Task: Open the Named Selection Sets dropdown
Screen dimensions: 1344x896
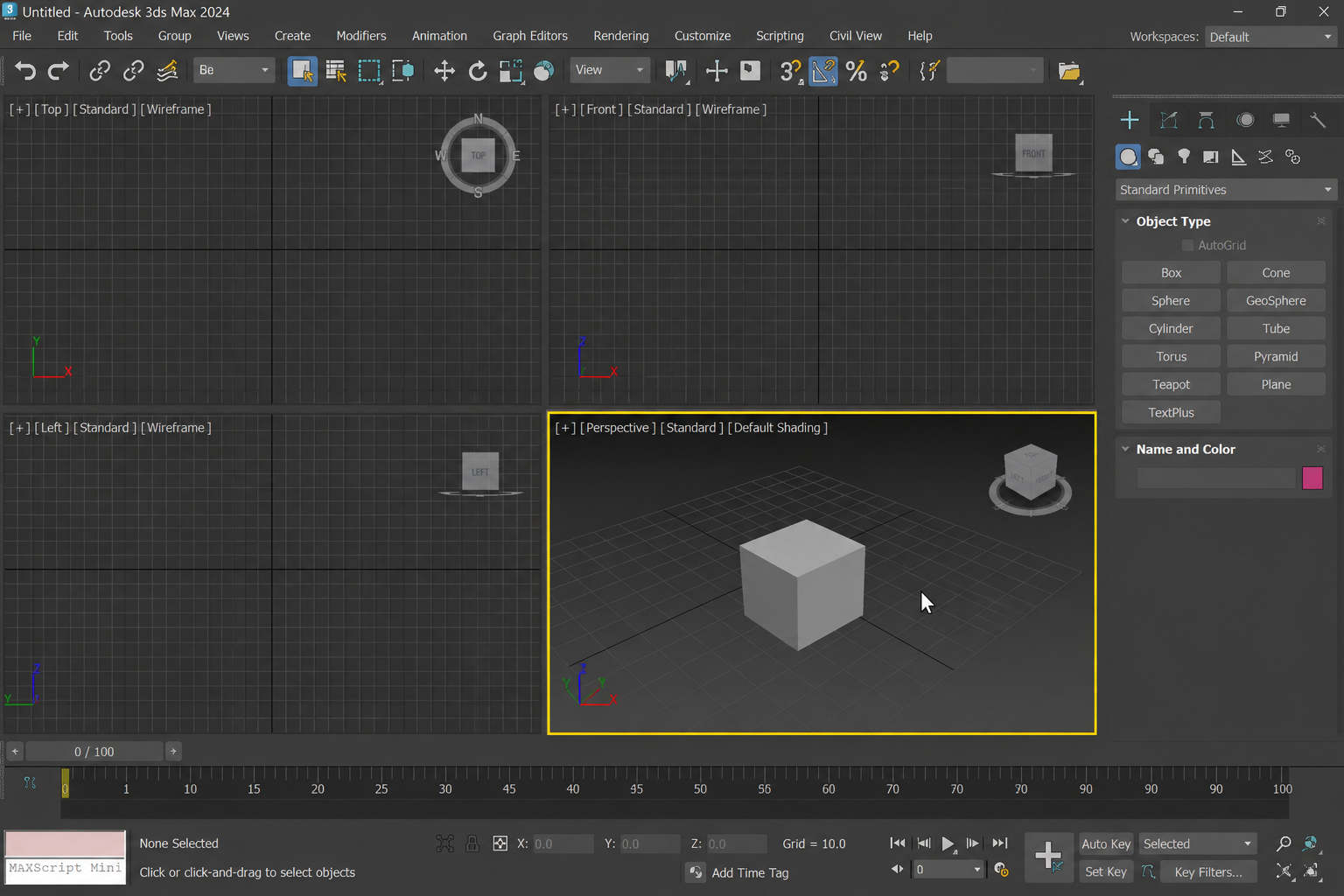Action: pos(996,70)
